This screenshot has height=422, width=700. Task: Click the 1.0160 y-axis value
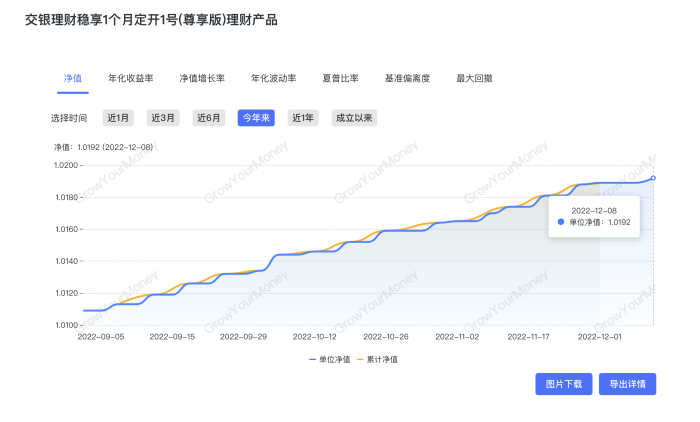66,229
